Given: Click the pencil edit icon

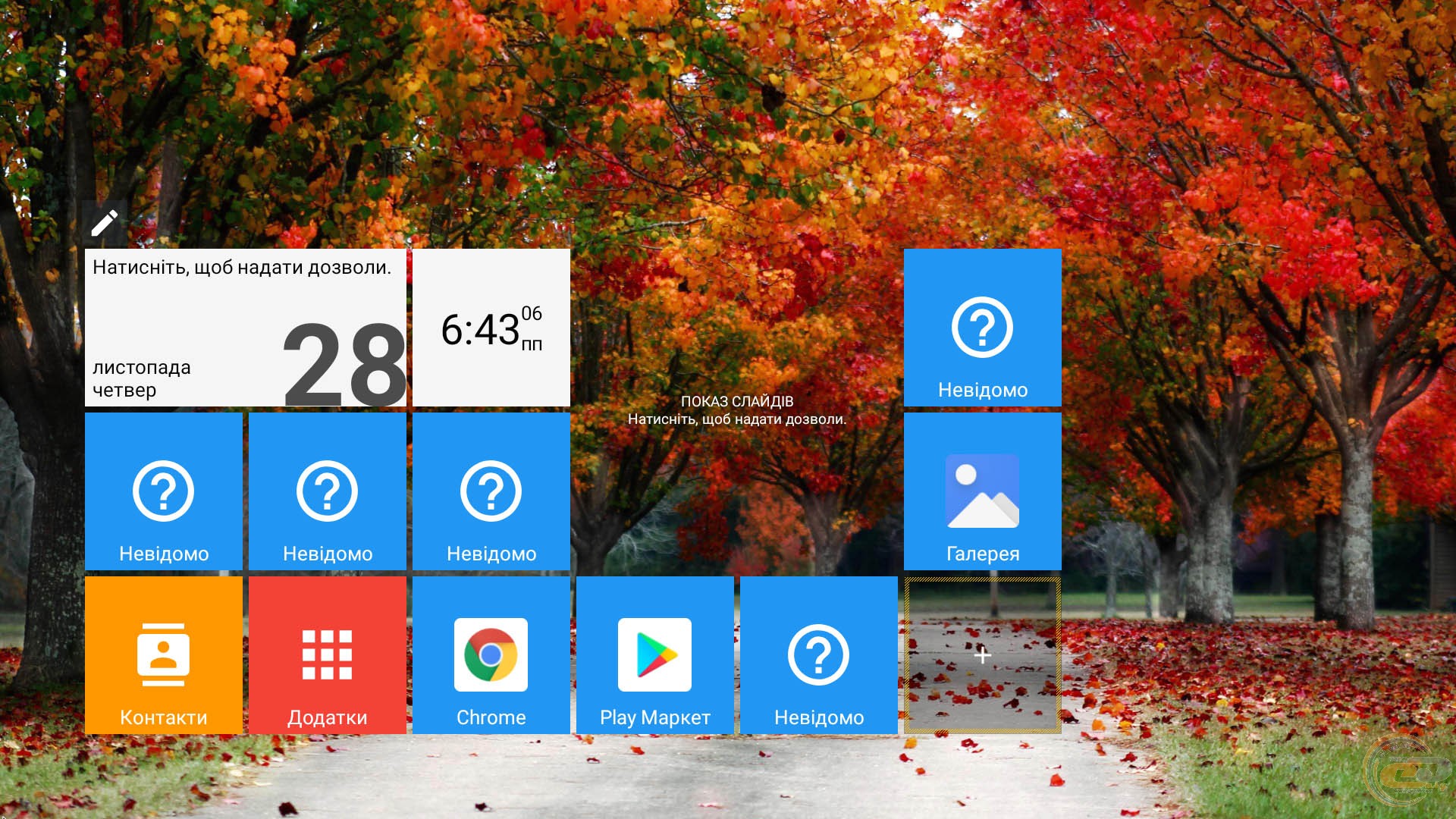Looking at the screenshot, I should pyautogui.click(x=105, y=223).
